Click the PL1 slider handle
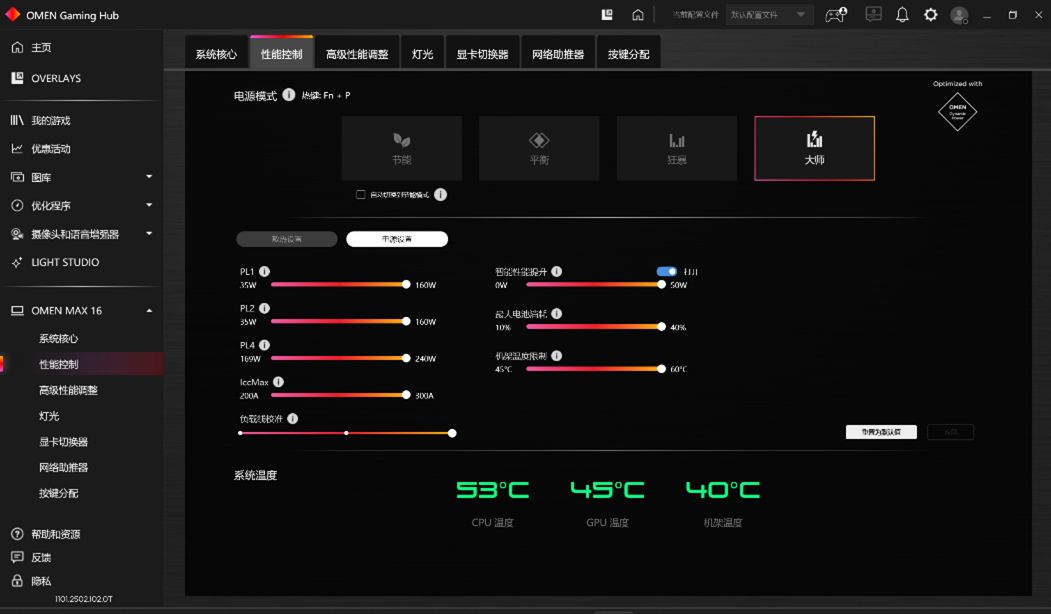This screenshot has width=1051, height=614. click(406, 284)
